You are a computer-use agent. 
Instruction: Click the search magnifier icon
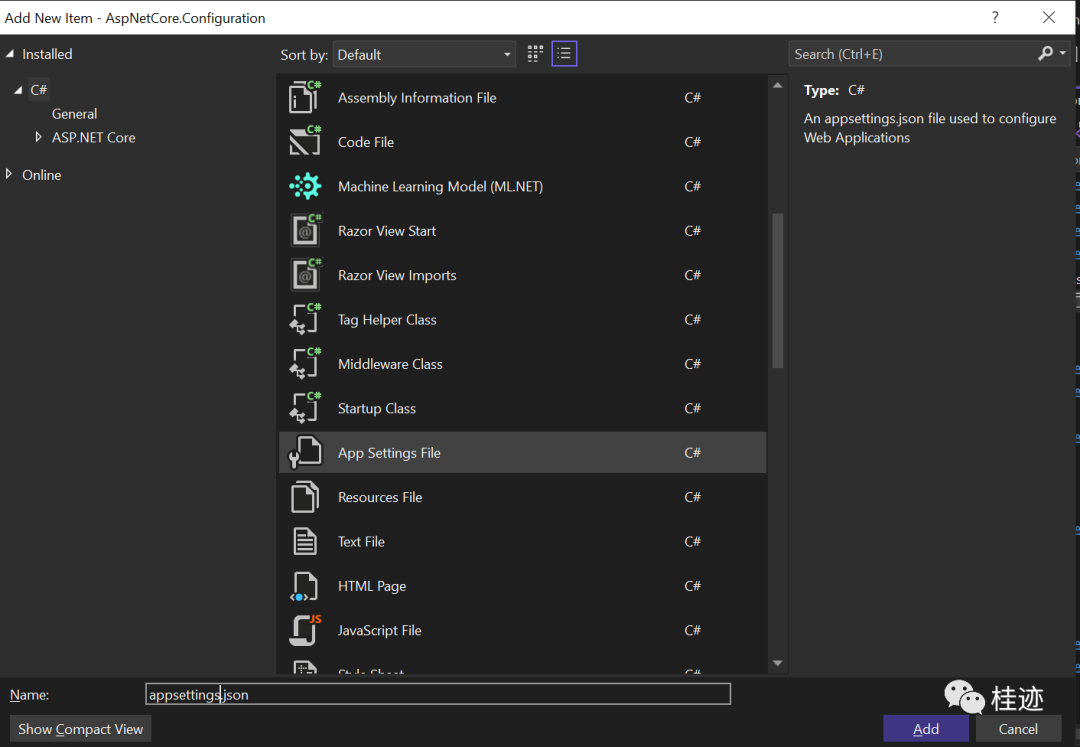coord(1045,54)
